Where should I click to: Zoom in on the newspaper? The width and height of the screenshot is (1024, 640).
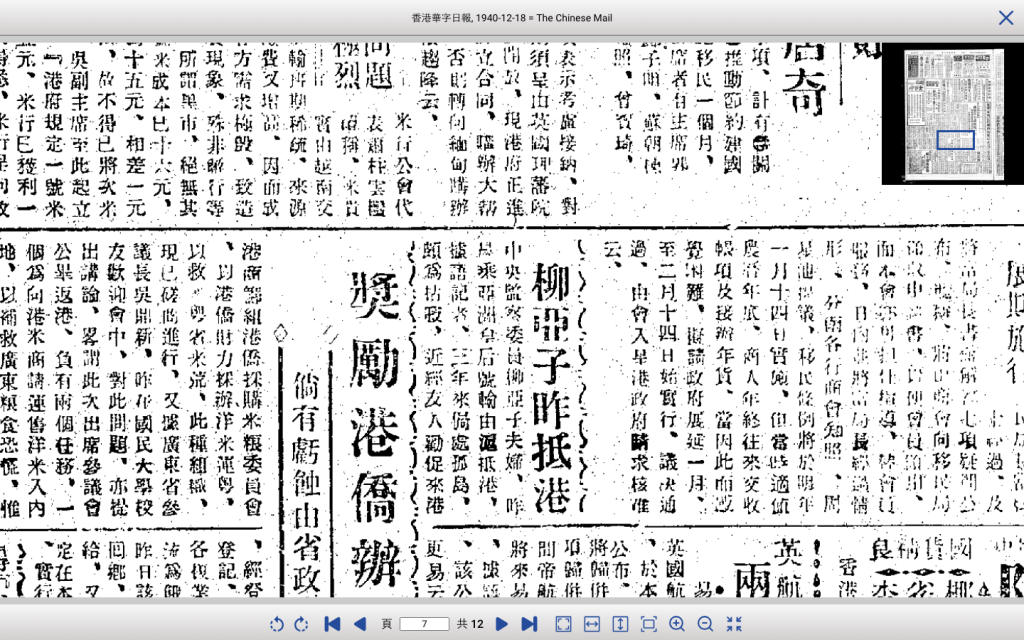coord(677,624)
